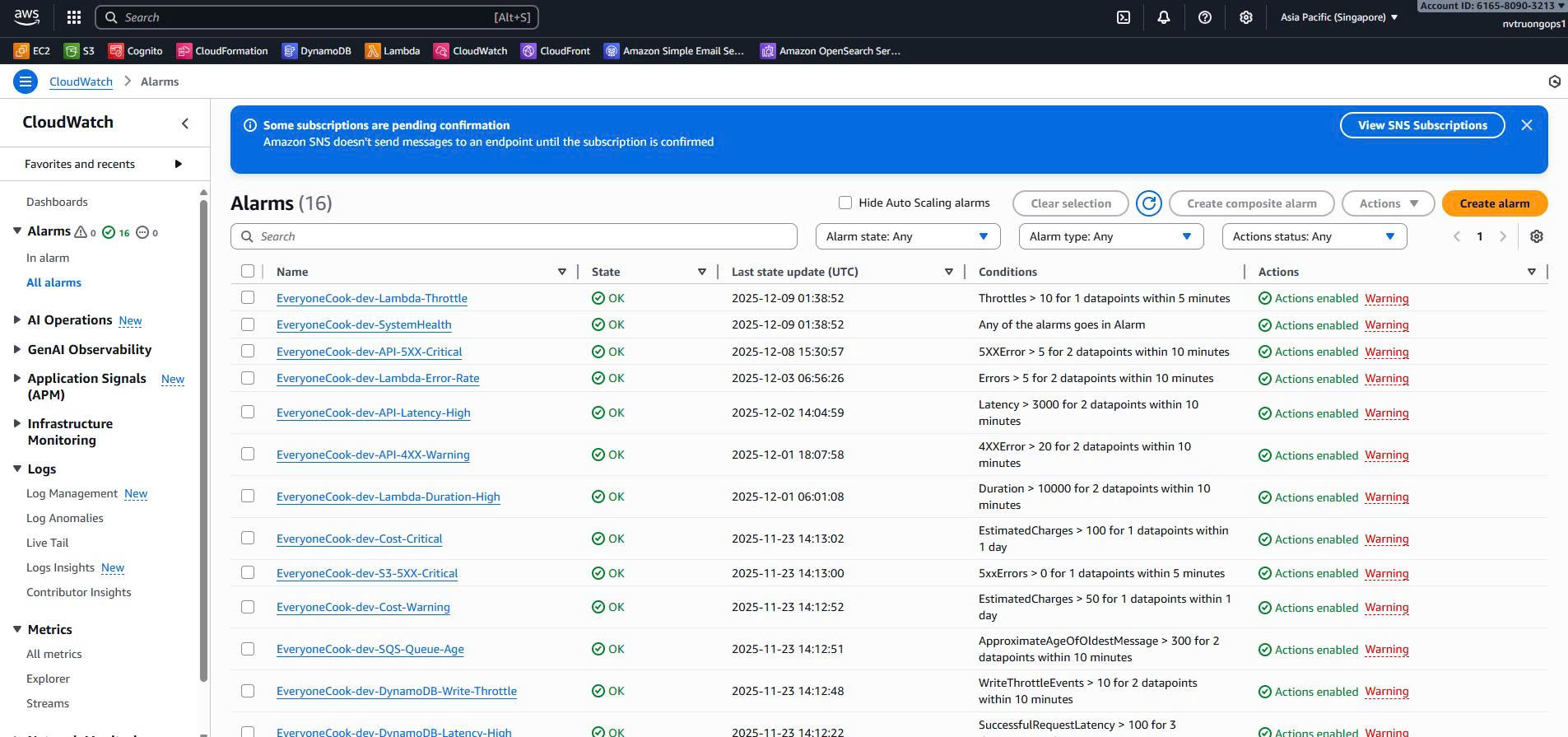Viewport: 1568px width, 737px height.
Task: Open the CloudFront bookmark shortcut
Action: [x=556, y=51]
